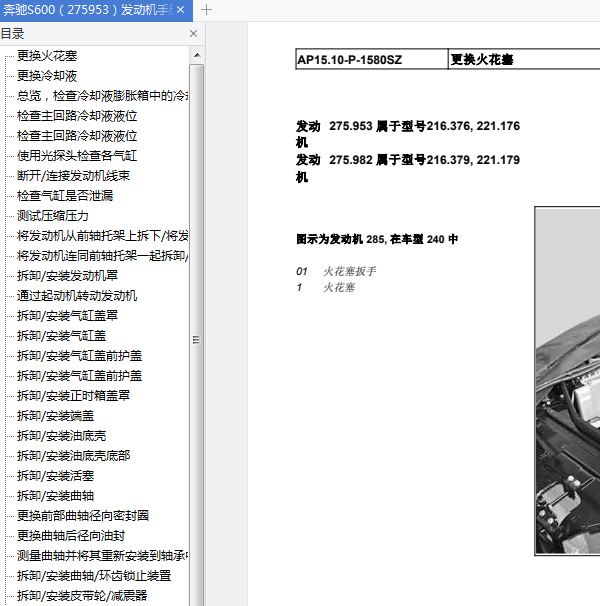The height and width of the screenshot is (606, 600).
Task: Switch to the 奔驰S600 (275953) tab
Action: pos(88,10)
